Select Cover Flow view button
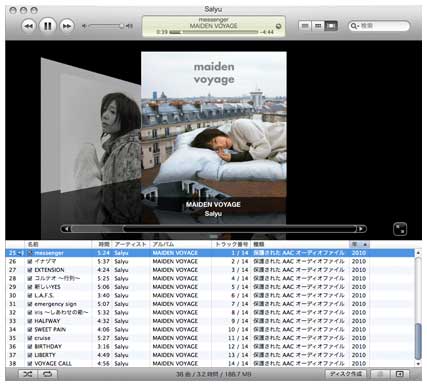 331,26
